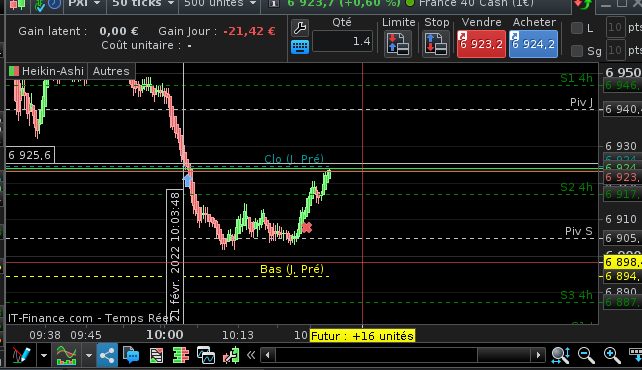Click the S1 4h support label
This screenshot has width=642, height=370.
(x=576, y=78)
